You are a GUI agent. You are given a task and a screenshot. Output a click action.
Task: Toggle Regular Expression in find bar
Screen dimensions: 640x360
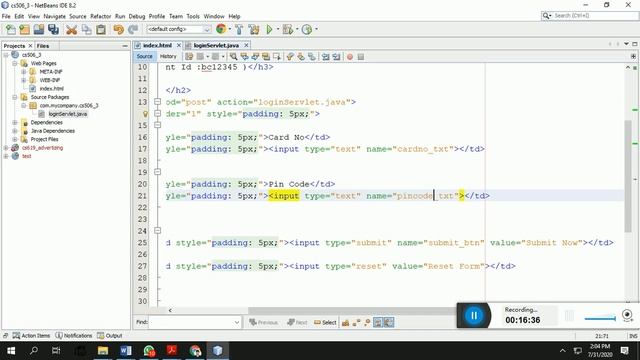click(367, 322)
